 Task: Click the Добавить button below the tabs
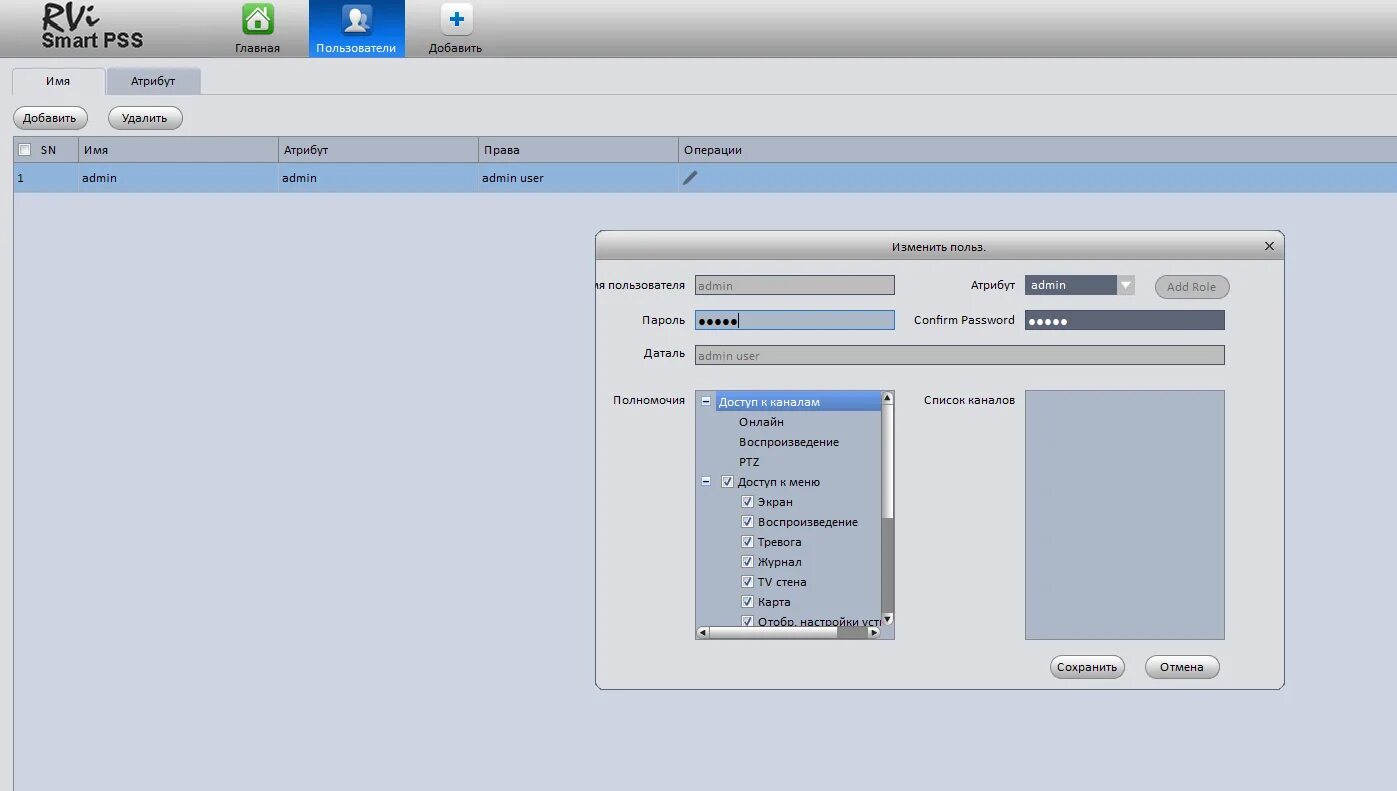click(50, 118)
